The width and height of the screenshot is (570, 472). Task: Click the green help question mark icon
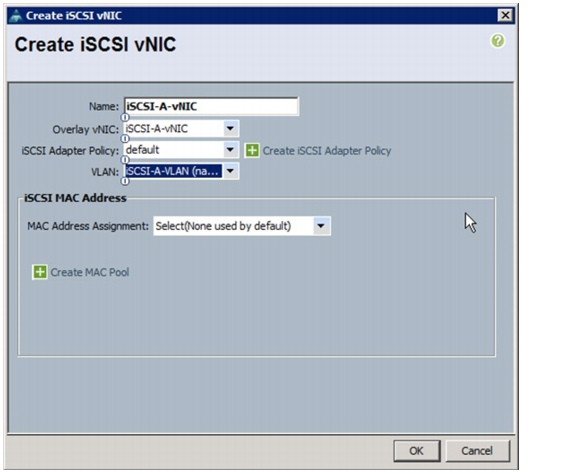(x=498, y=41)
